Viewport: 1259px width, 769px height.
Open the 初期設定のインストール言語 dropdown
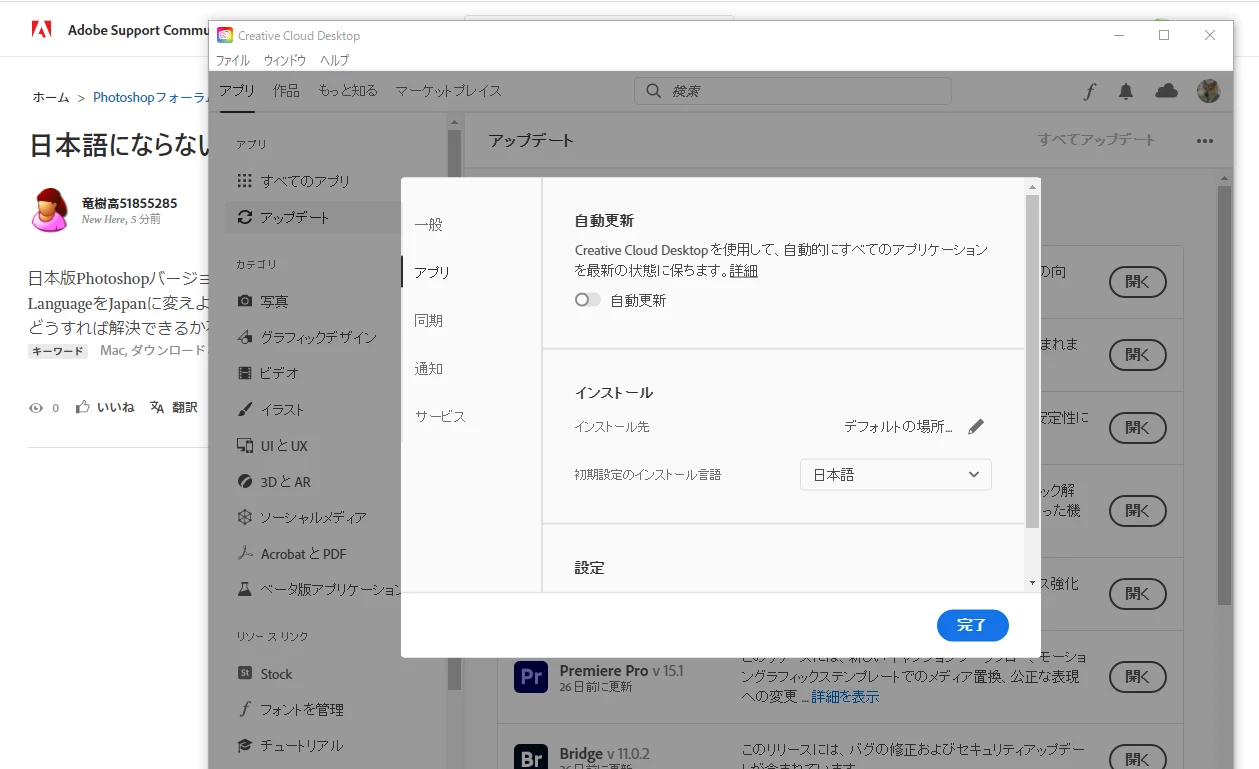click(896, 475)
